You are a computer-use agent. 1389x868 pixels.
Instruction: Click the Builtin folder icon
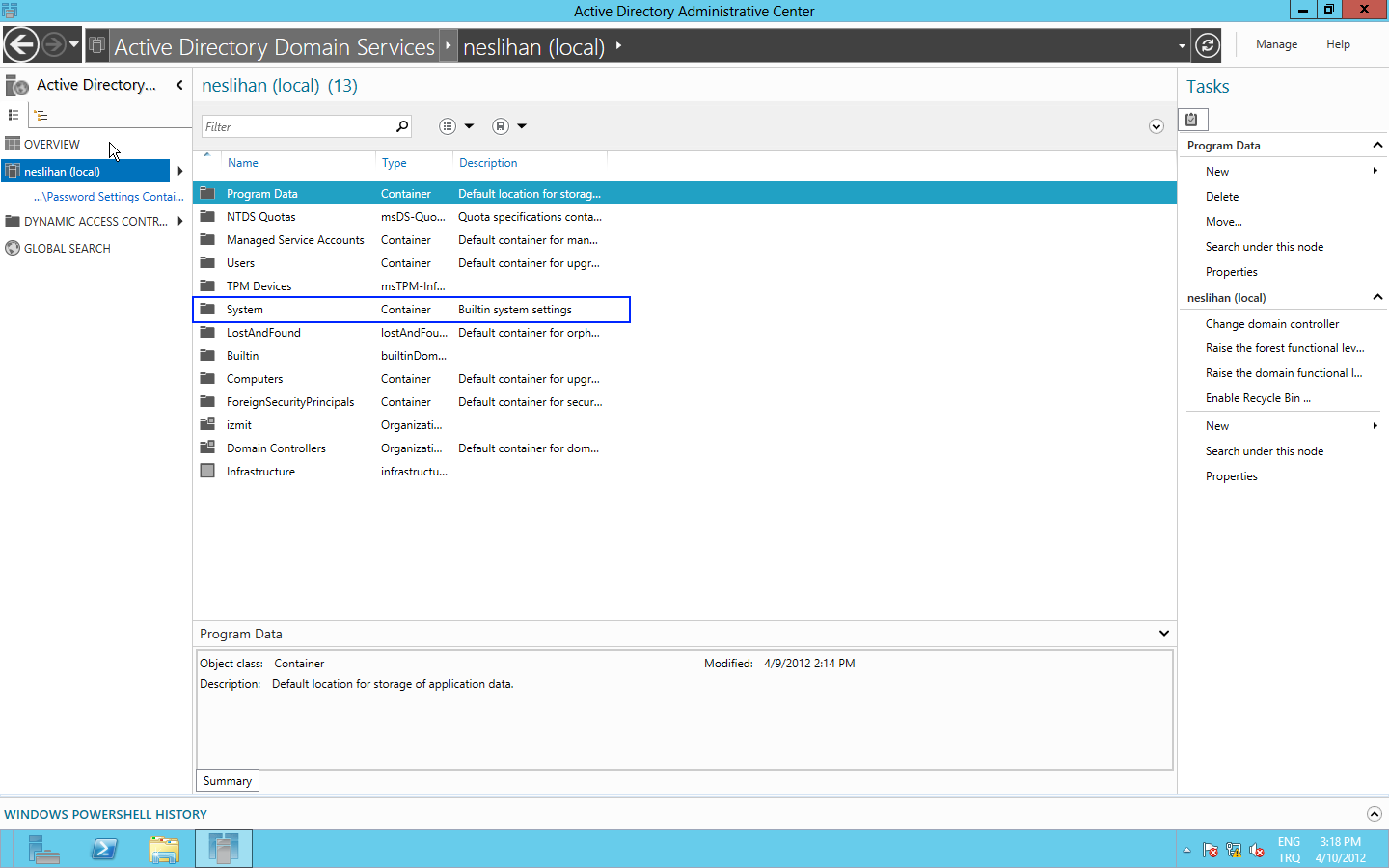[x=207, y=355]
